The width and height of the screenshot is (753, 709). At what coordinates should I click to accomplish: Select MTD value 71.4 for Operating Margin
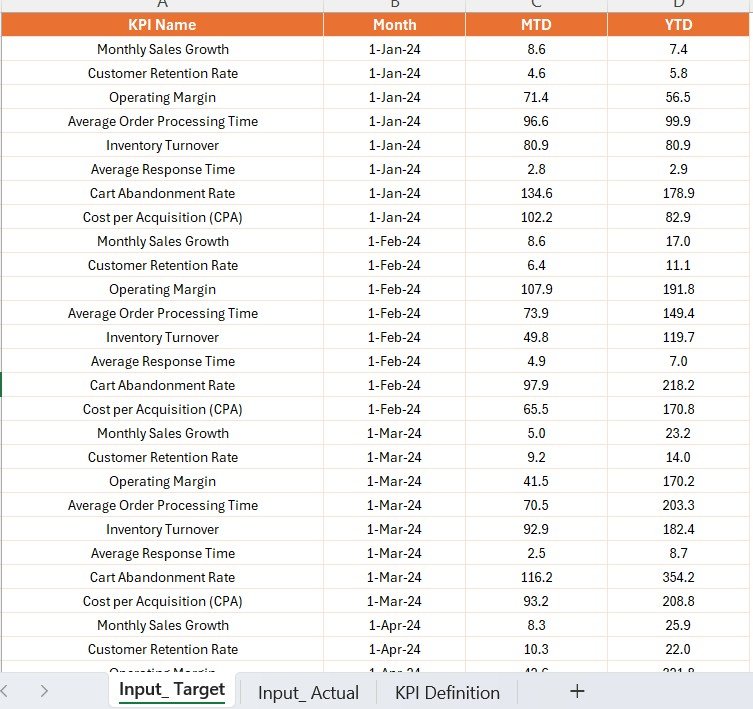pyautogui.click(x=536, y=97)
